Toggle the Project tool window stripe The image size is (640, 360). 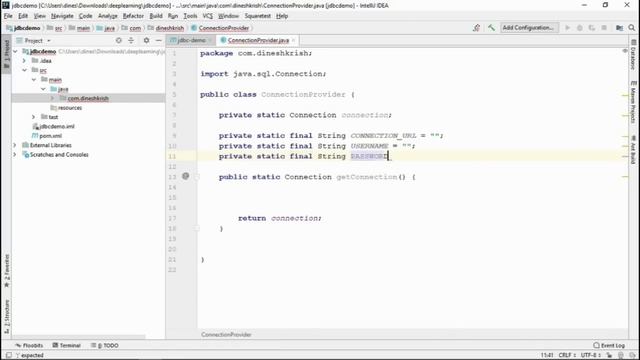(6, 54)
